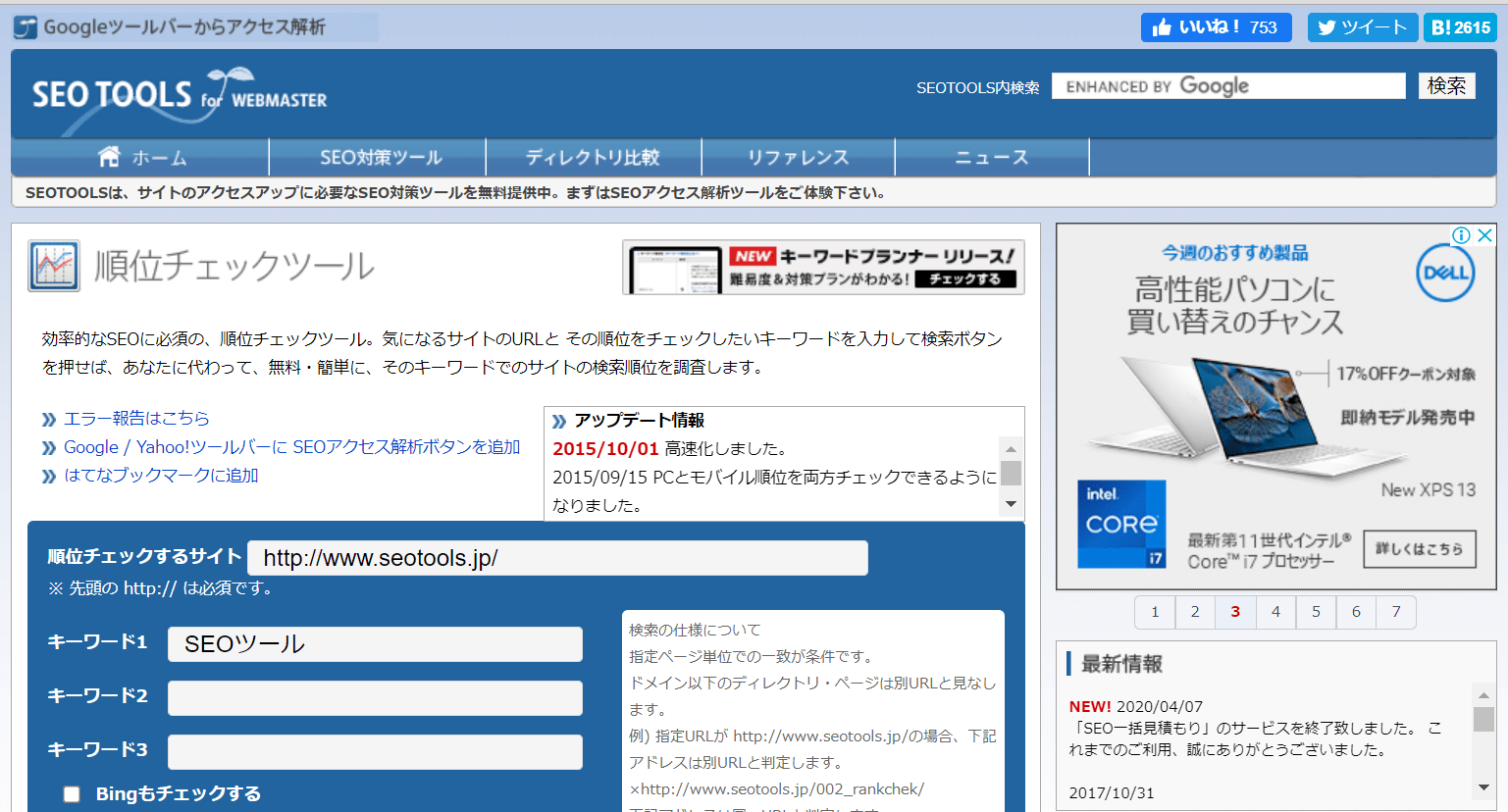Screen dimensions: 1508x812
Task: Select ad page 3 in pager
Action: tap(1235, 612)
